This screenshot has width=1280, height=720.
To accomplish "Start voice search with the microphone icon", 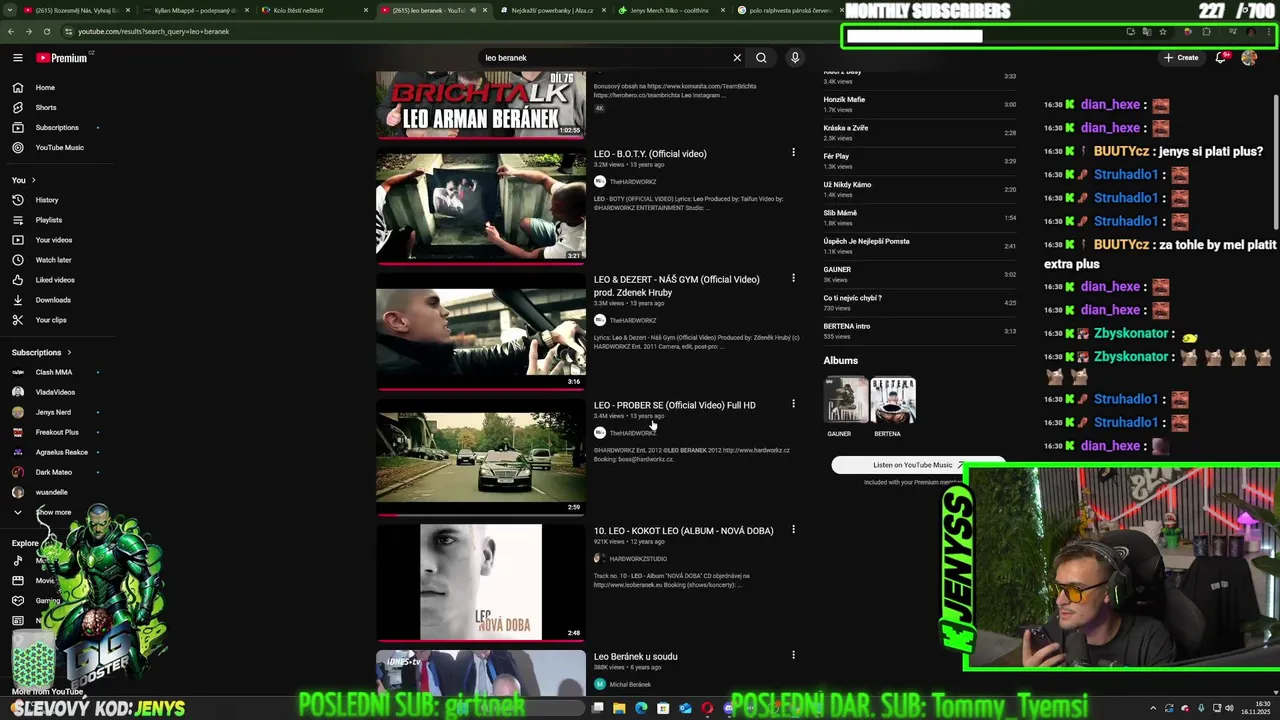I will (795, 58).
